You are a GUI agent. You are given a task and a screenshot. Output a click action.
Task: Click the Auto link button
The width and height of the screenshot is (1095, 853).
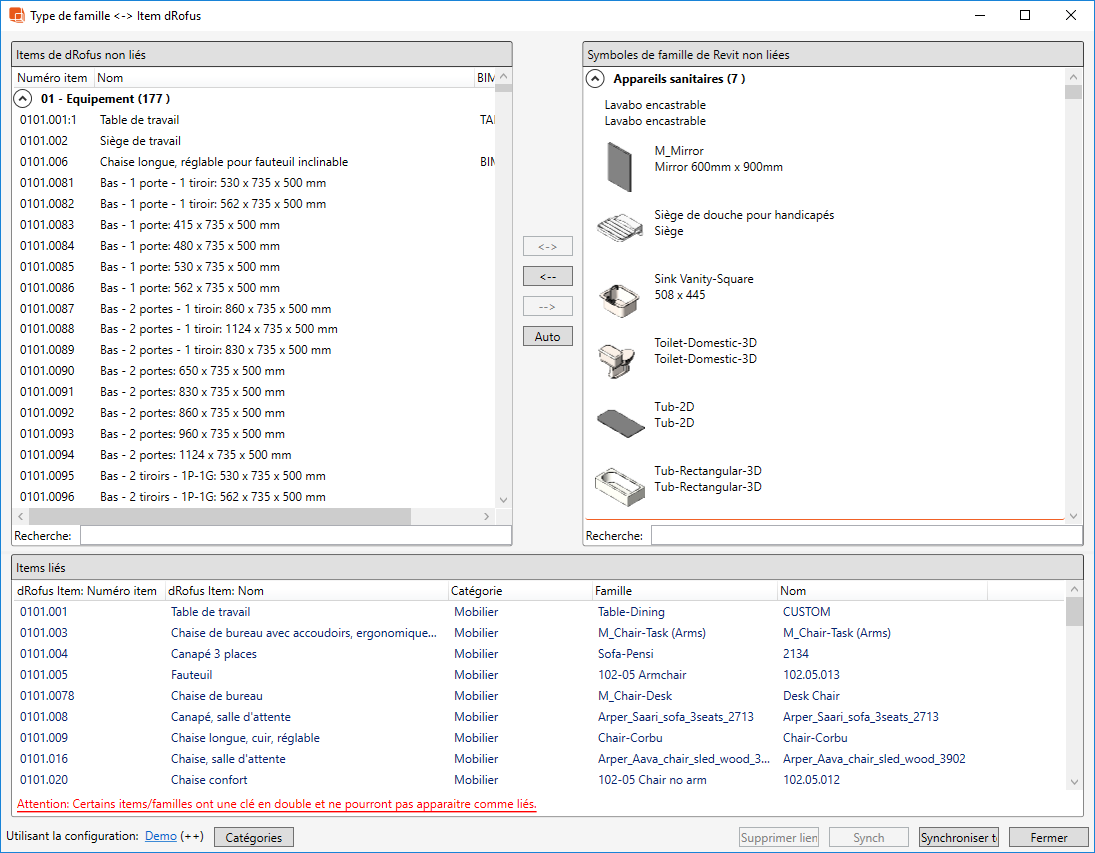548,336
